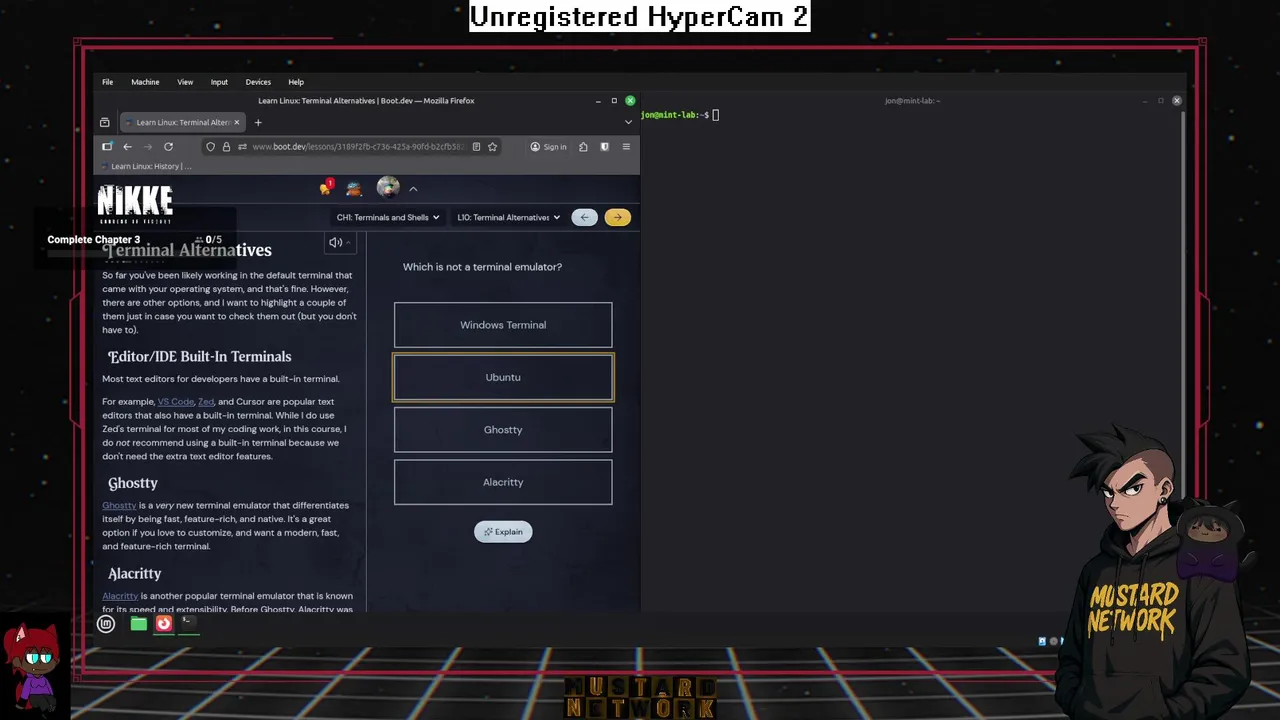Click the boot.dev URL address field
1280x720 pixels.
[x=358, y=147]
